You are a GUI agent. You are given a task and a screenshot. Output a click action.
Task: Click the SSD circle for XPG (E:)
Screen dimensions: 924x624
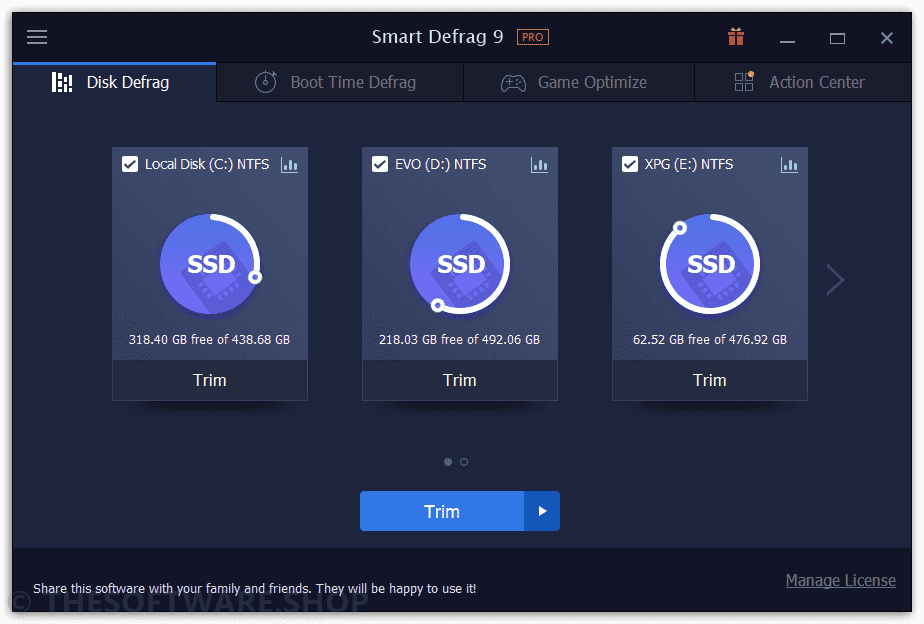710,264
